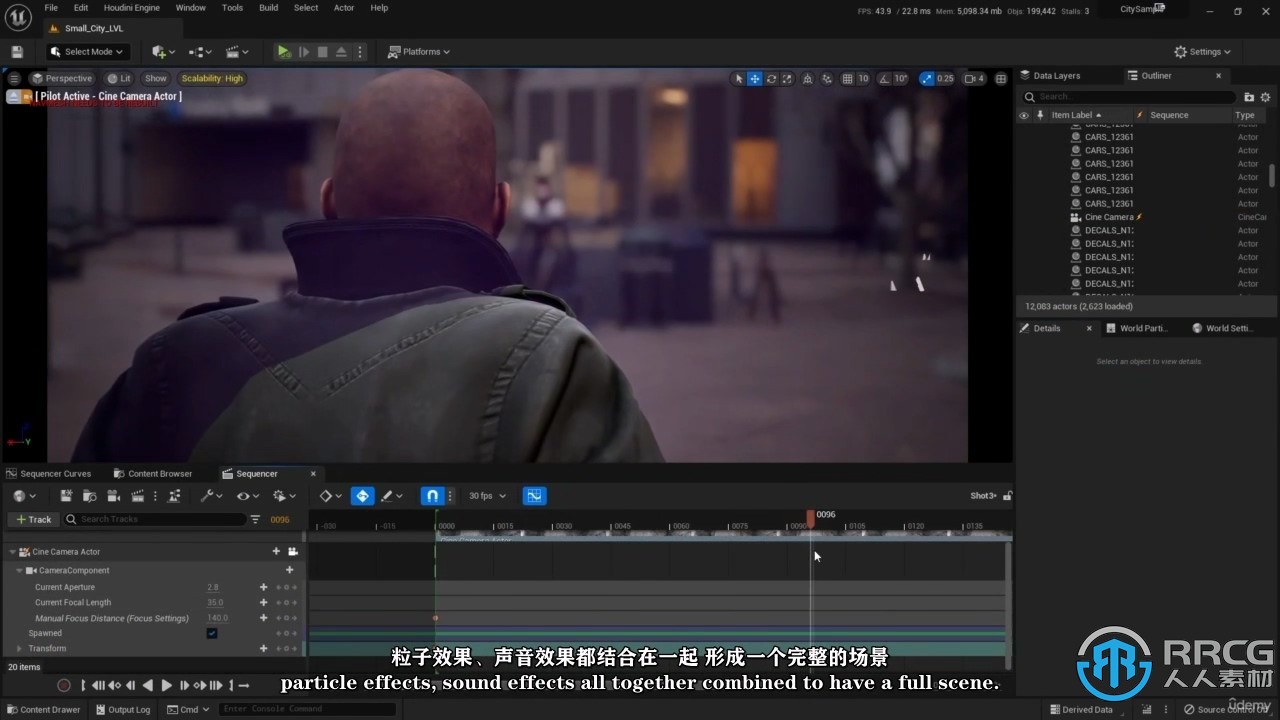Click the Lit view mode button
This screenshot has height=720, width=1280.
click(x=119, y=78)
